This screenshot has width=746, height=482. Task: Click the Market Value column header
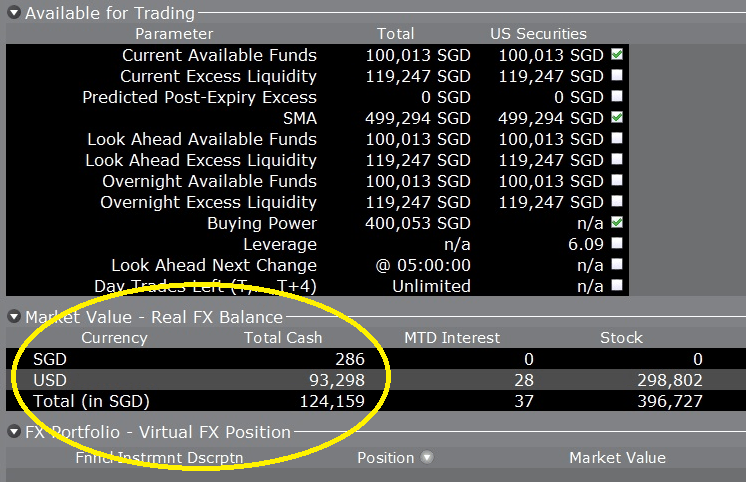[617, 458]
